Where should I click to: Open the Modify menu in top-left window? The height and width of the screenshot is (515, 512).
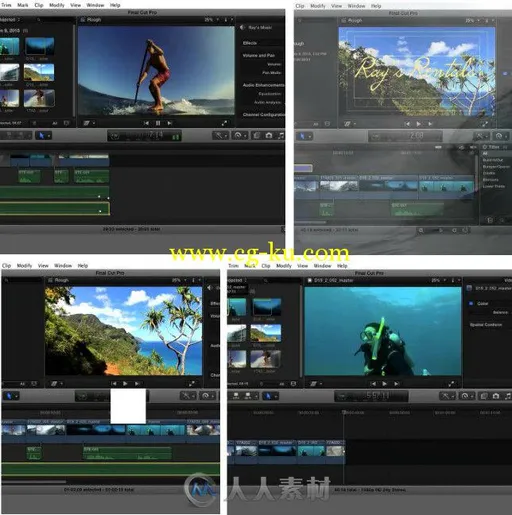[57, 5]
